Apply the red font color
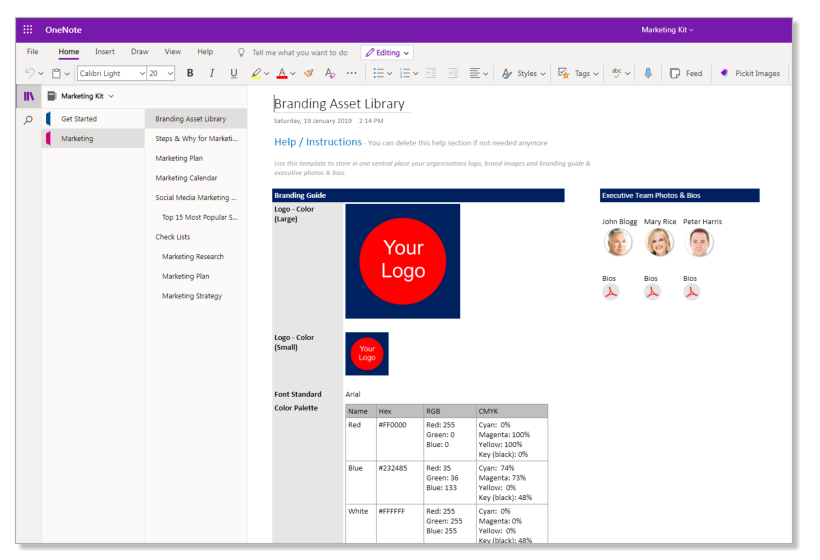820x560 pixels. pyautogui.click(x=282, y=73)
